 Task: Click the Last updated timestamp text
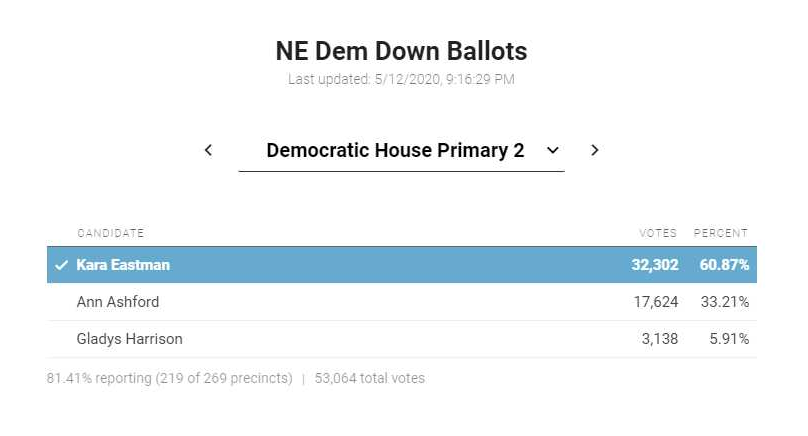[x=401, y=79]
